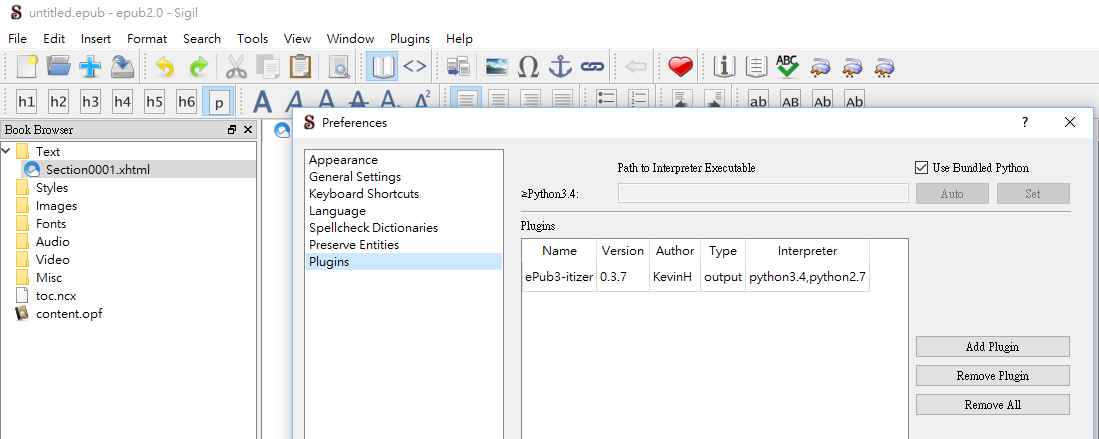Image resolution: width=1099 pixels, height=439 pixels.
Task: Create a new epub with the New icon
Action: (x=27, y=67)
